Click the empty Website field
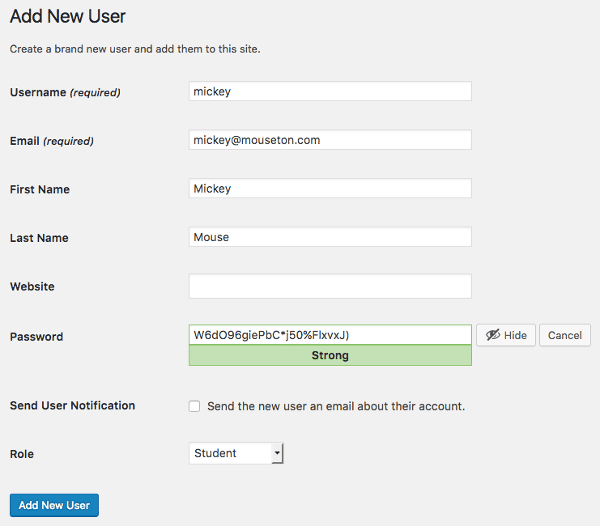The width and height of the screenshot is (600, 526). pyautogui.click(x=330, y=286)
